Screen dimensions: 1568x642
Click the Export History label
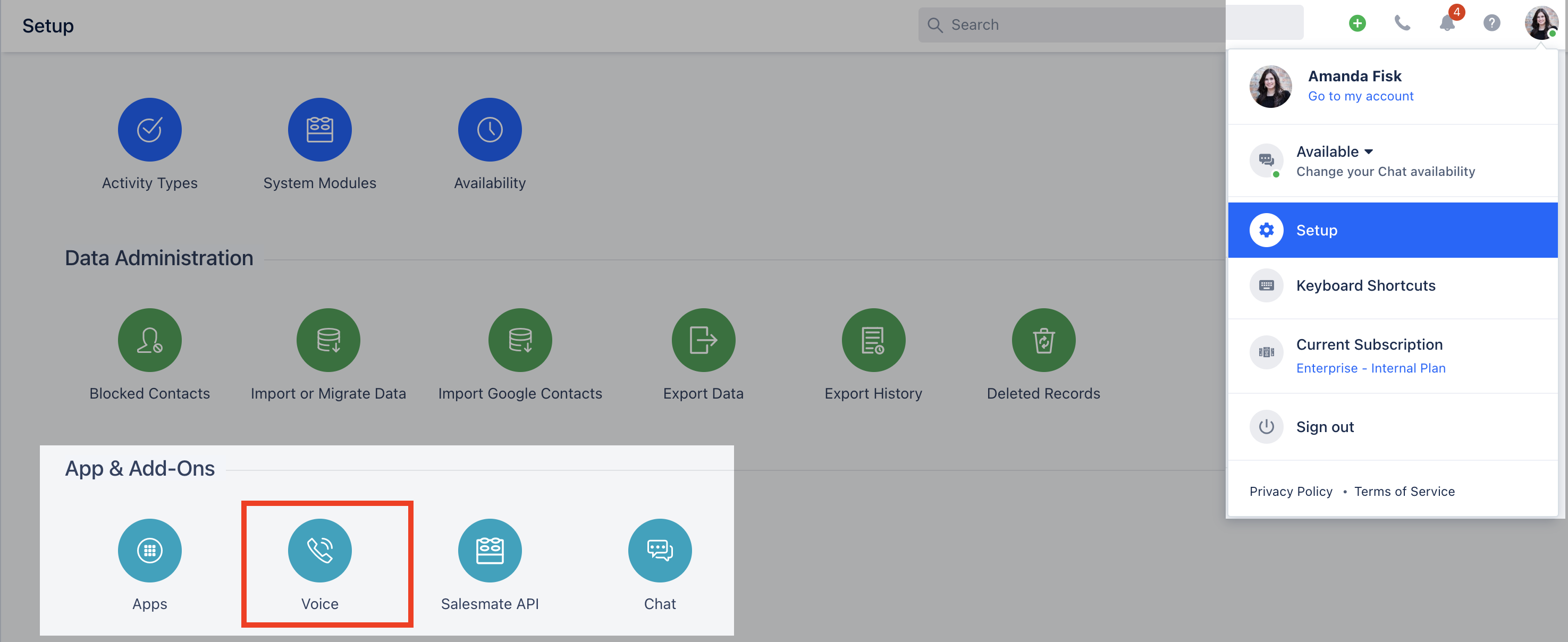pyautogui.click(x=873, y=394)
